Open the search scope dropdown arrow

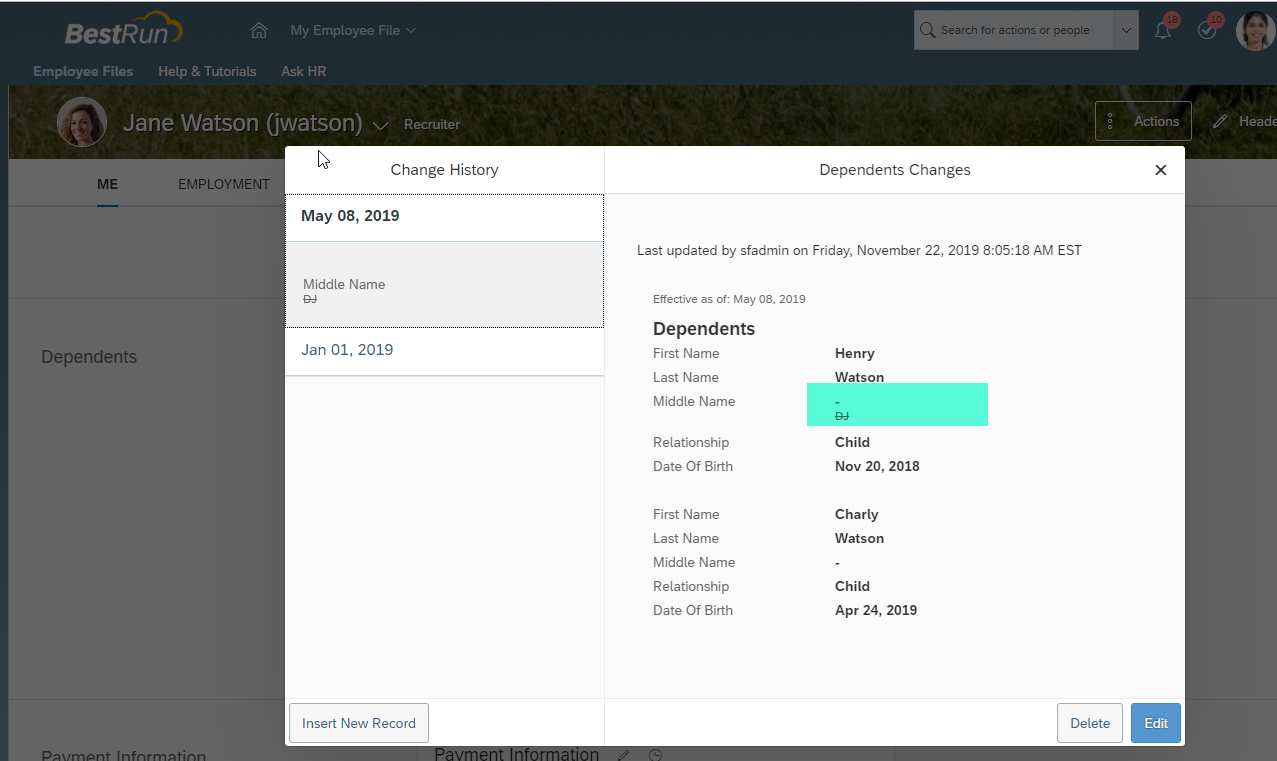[1127, 30]
